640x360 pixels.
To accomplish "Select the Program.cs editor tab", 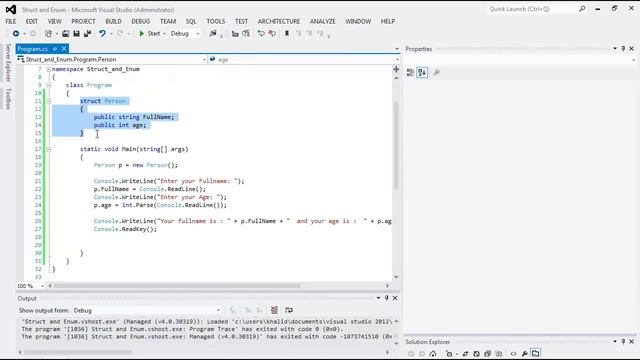I will tap(33, 49).
